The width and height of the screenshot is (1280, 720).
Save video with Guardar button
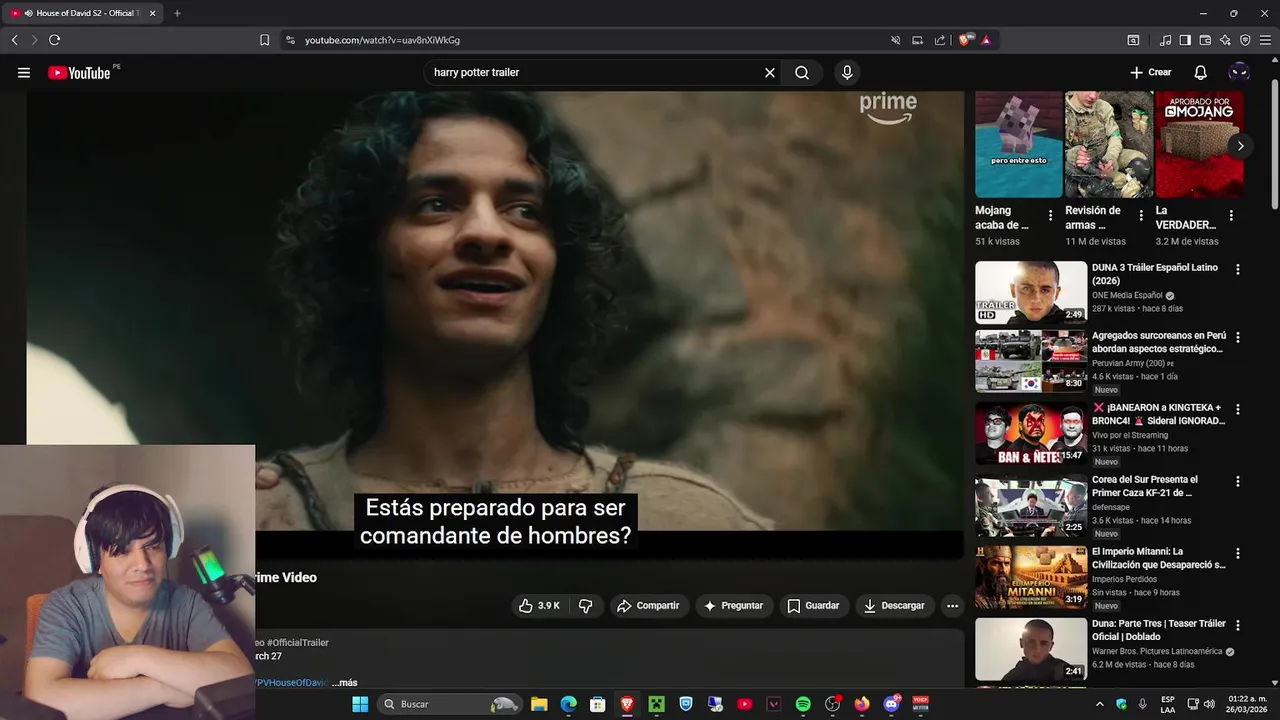813,605
